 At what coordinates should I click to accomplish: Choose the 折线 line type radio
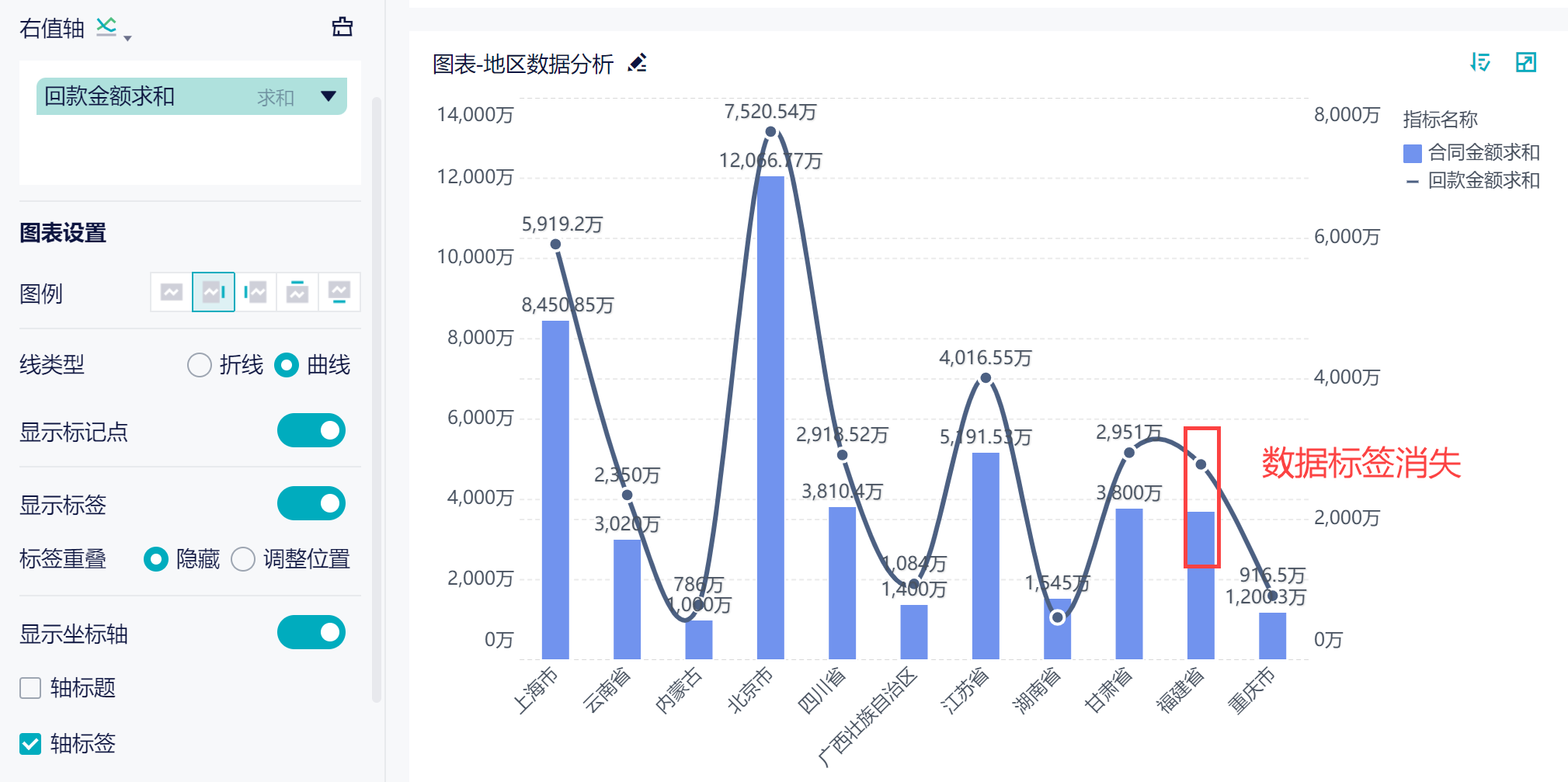[200, 365]
